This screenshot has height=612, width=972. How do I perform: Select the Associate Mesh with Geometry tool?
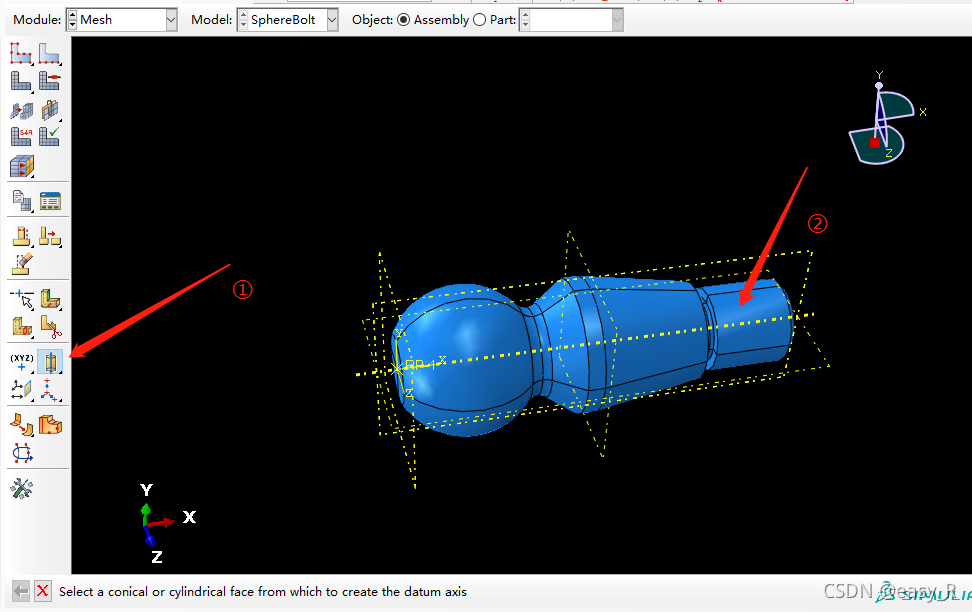[49, 110]
